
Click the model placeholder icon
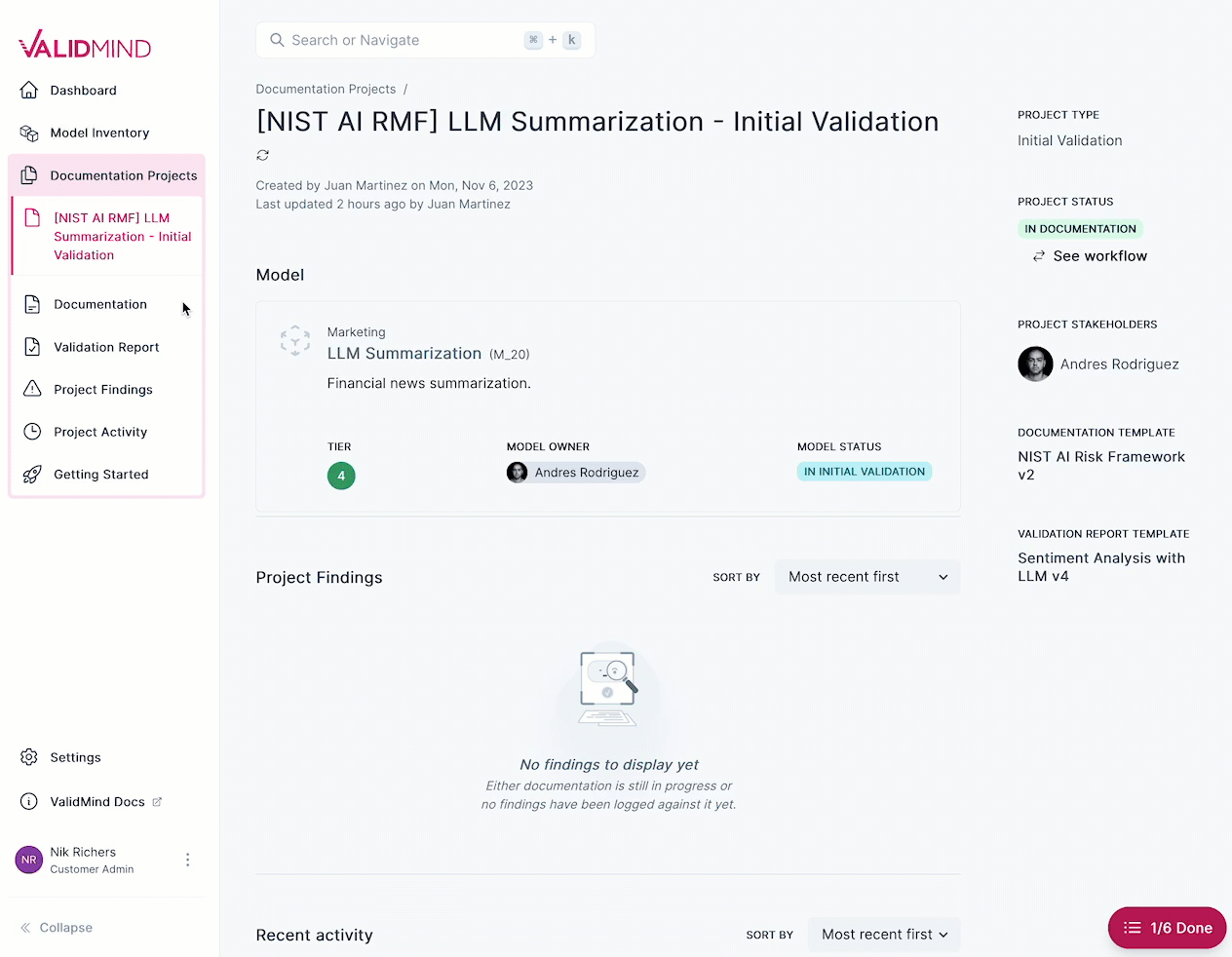(x=295, y=341)
